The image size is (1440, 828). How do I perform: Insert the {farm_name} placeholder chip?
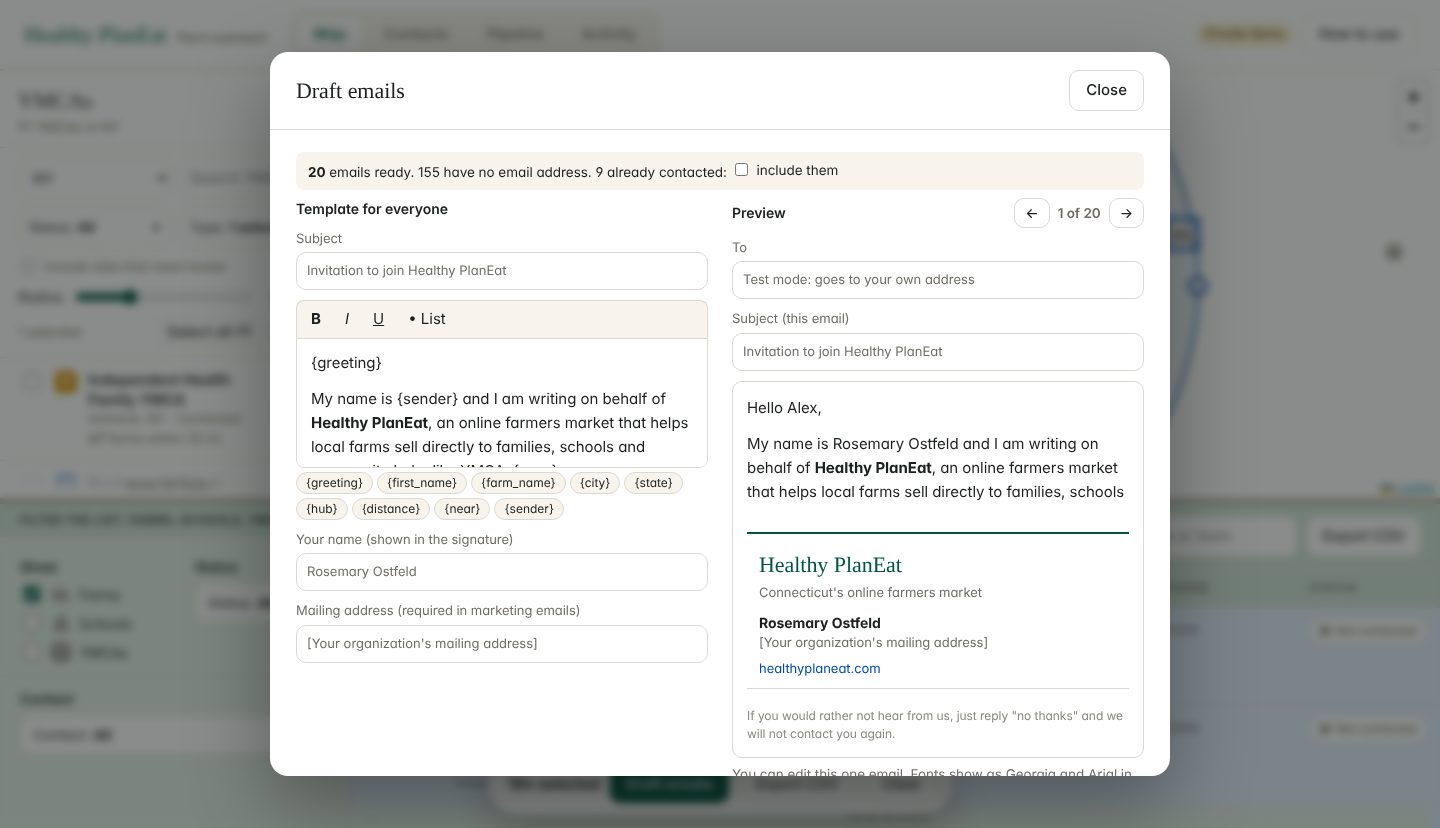point(518,483)
